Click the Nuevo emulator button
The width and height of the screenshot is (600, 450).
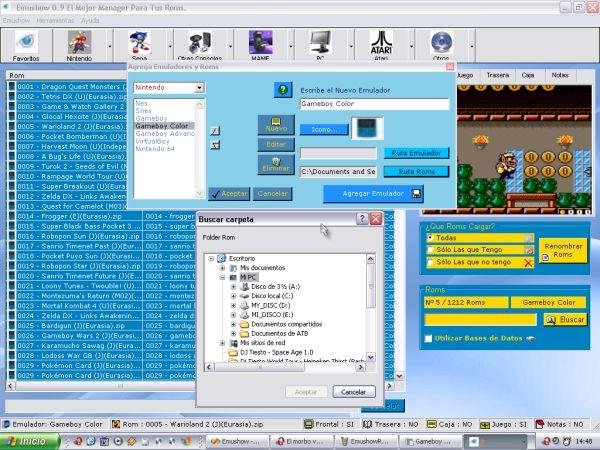pos(276,125)
